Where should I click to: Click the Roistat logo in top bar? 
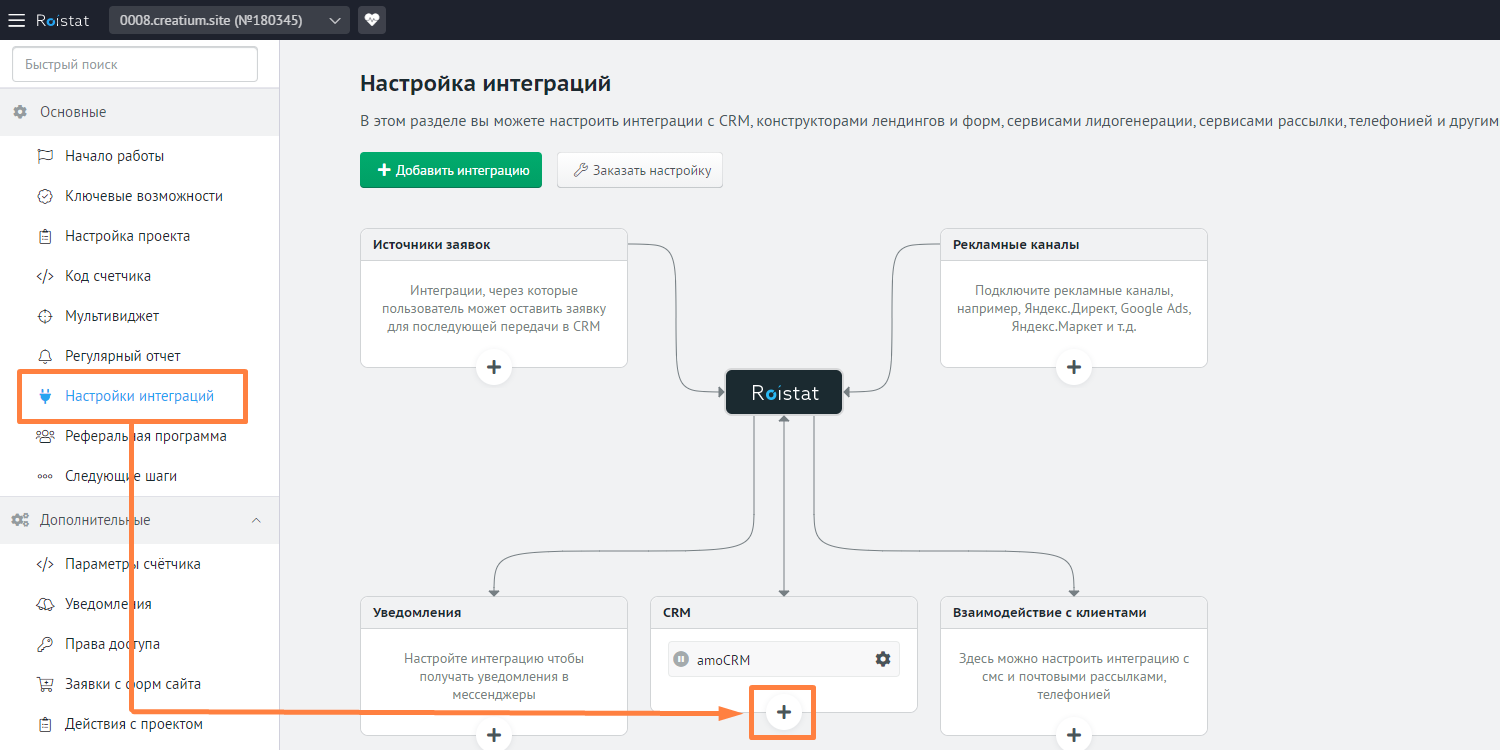pos(64,20)
